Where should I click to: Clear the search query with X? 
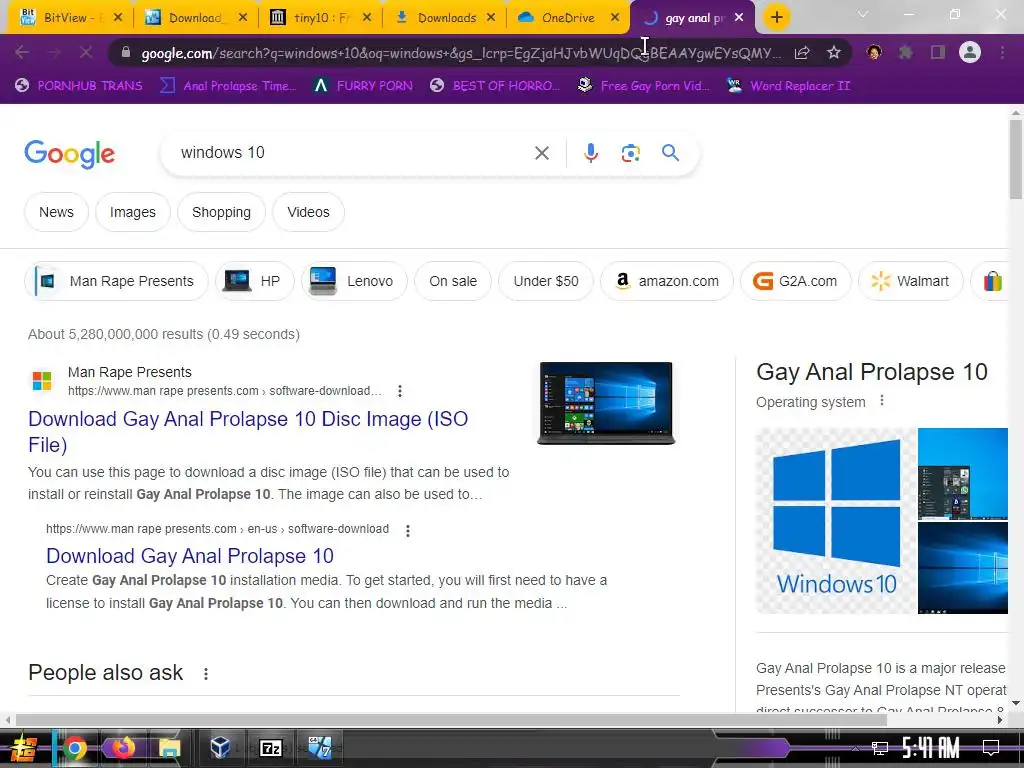coord(541,153)
